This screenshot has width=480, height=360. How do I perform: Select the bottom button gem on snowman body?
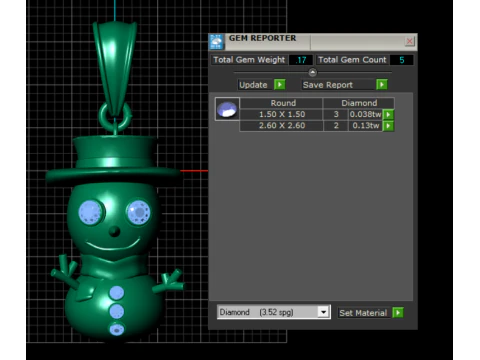coord(116,329)
